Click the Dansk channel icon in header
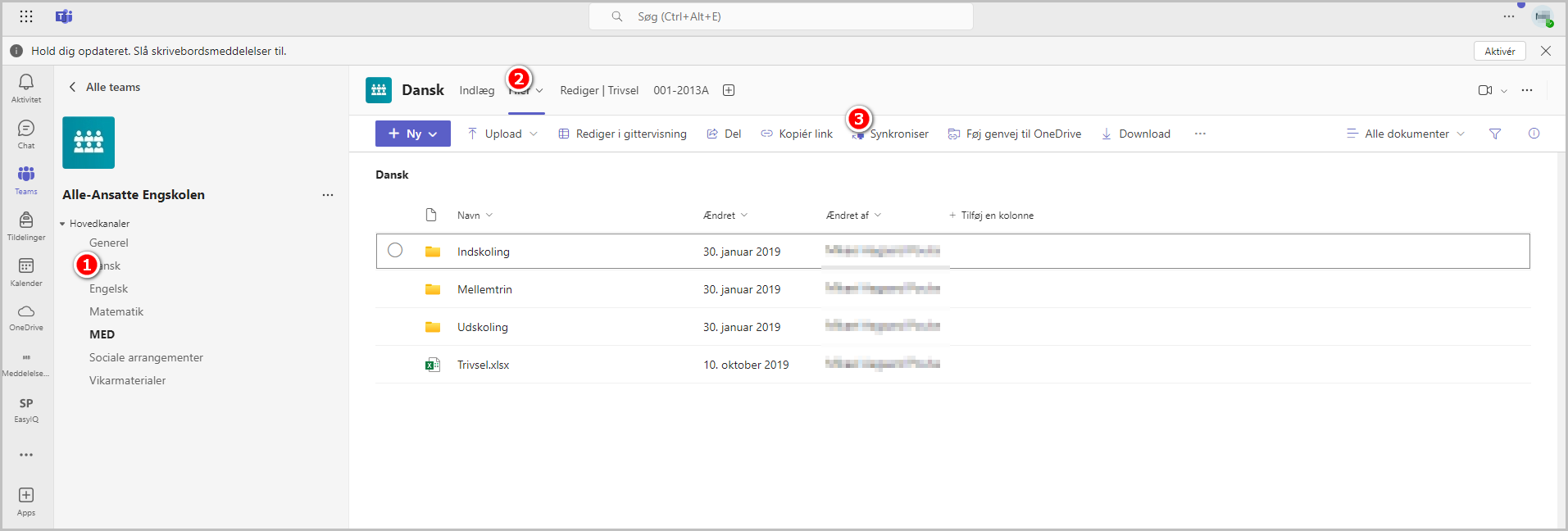The image size is (1568, 531). tap(379, 90)
